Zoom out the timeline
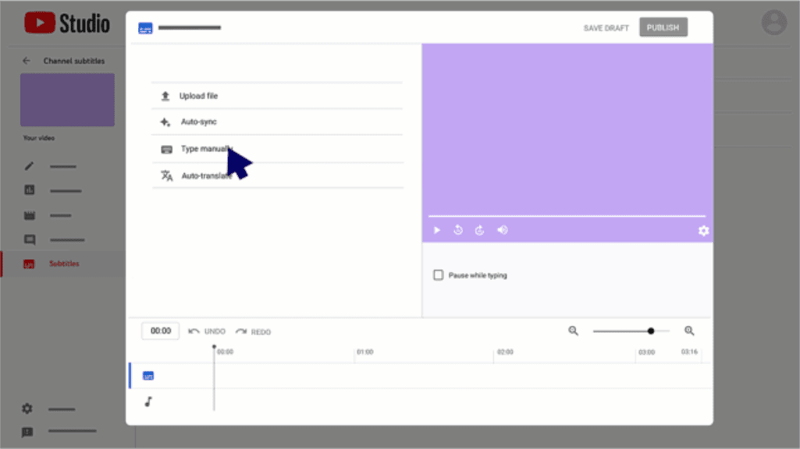The image size is (800, 449). pos(573,331)
